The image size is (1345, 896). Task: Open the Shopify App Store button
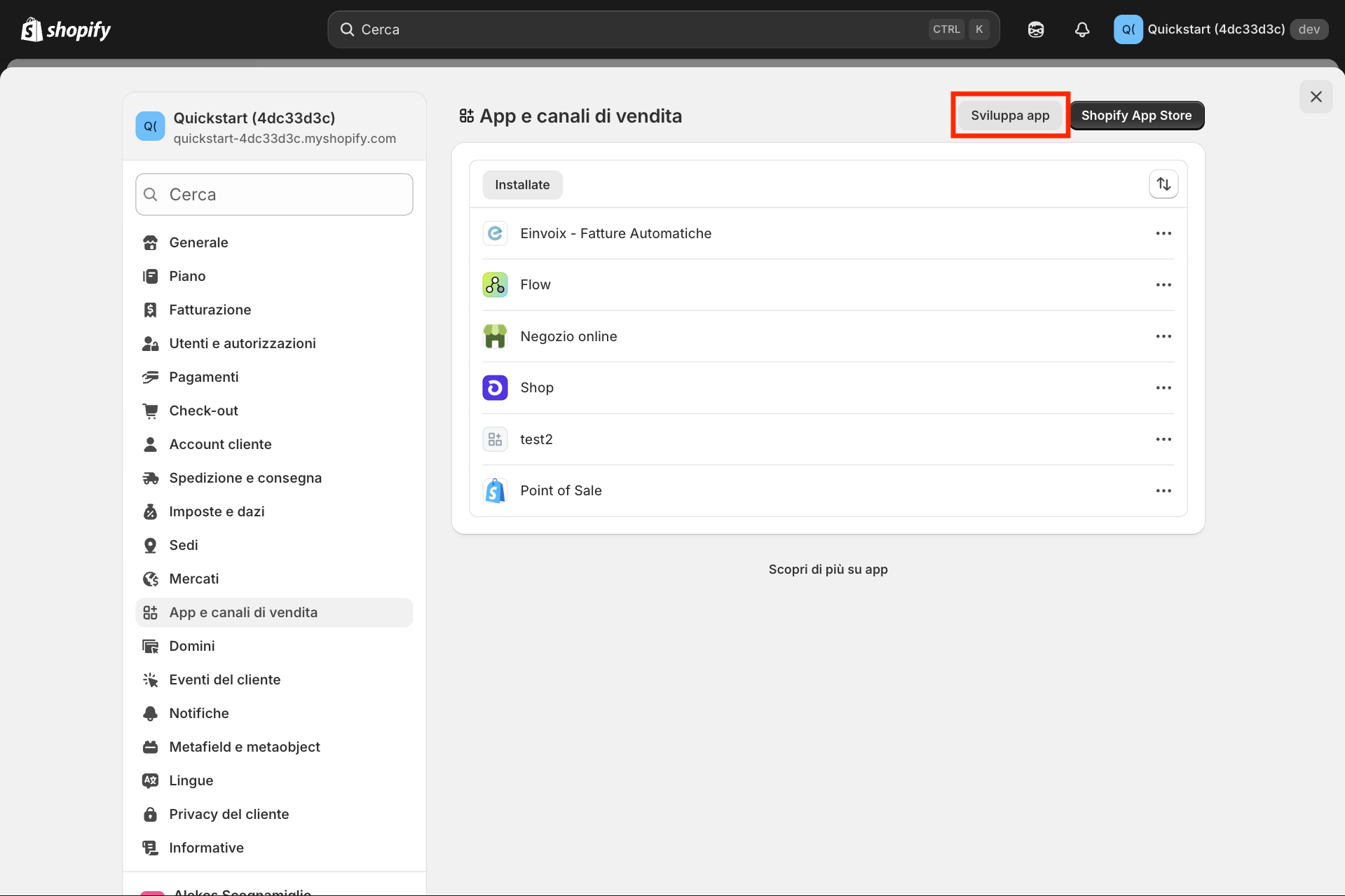[1136, 116]
